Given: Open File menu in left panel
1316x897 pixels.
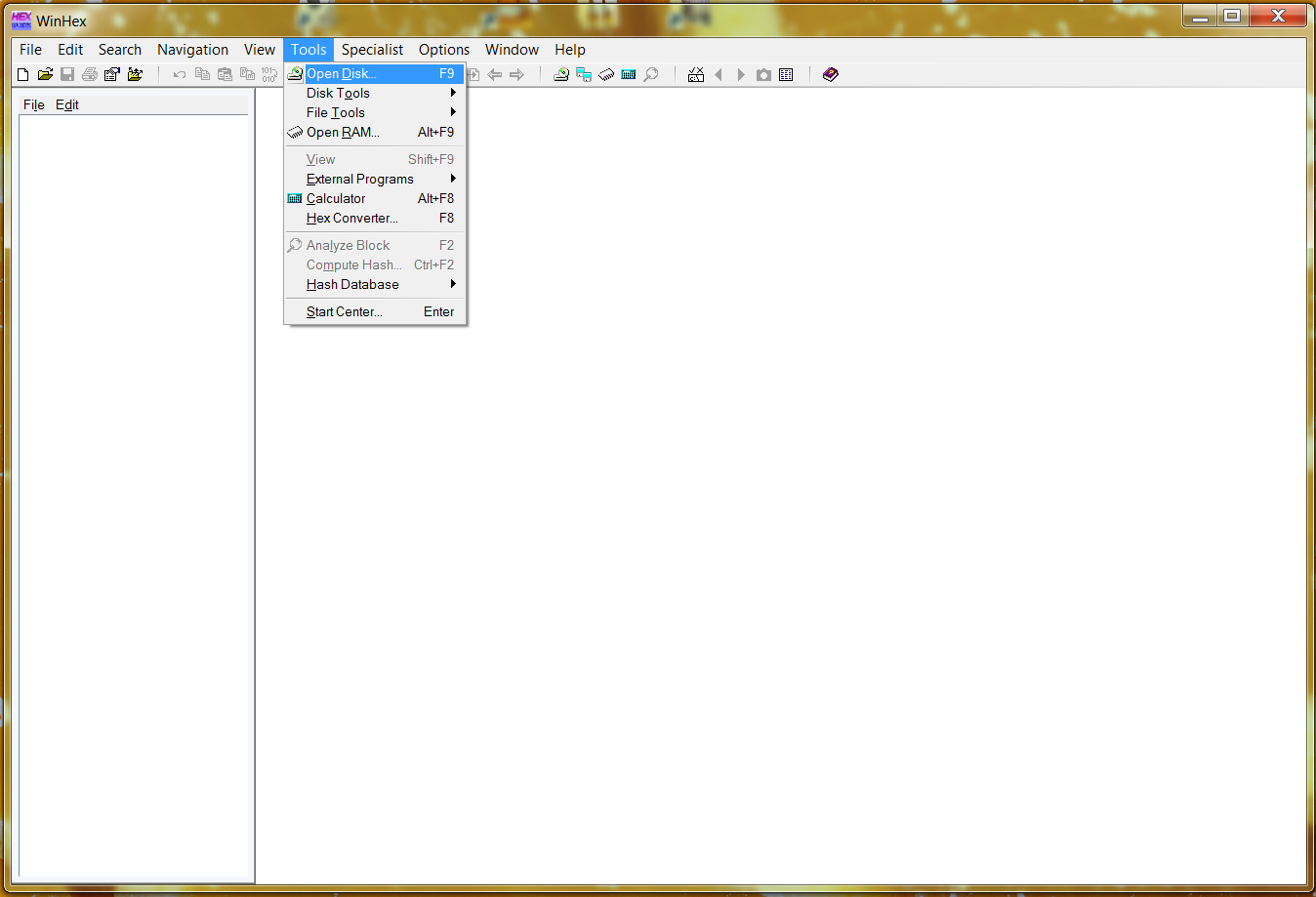Looking at the screenshot, I should [34, 104].
